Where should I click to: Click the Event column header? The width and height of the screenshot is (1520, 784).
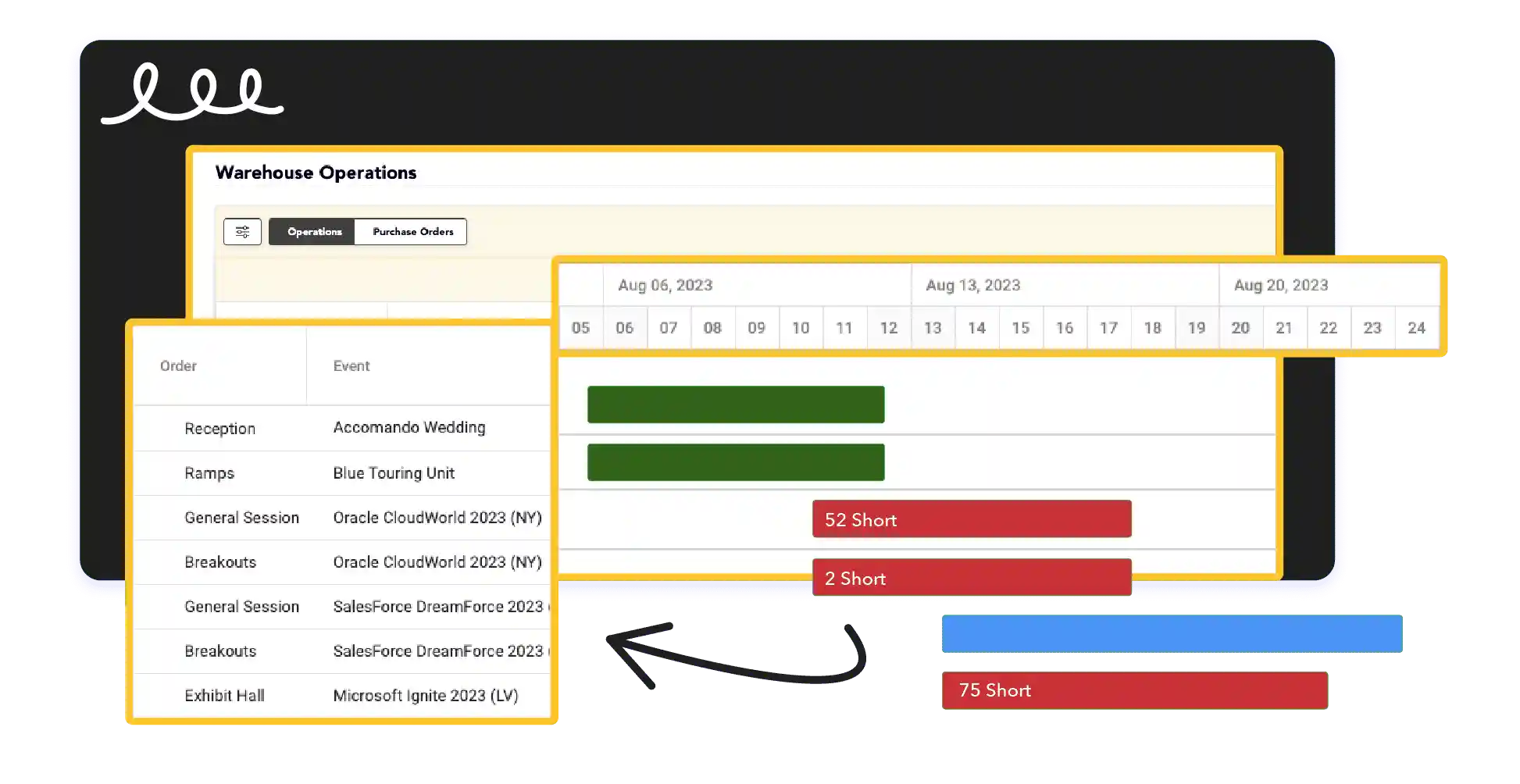coord(351,366)
